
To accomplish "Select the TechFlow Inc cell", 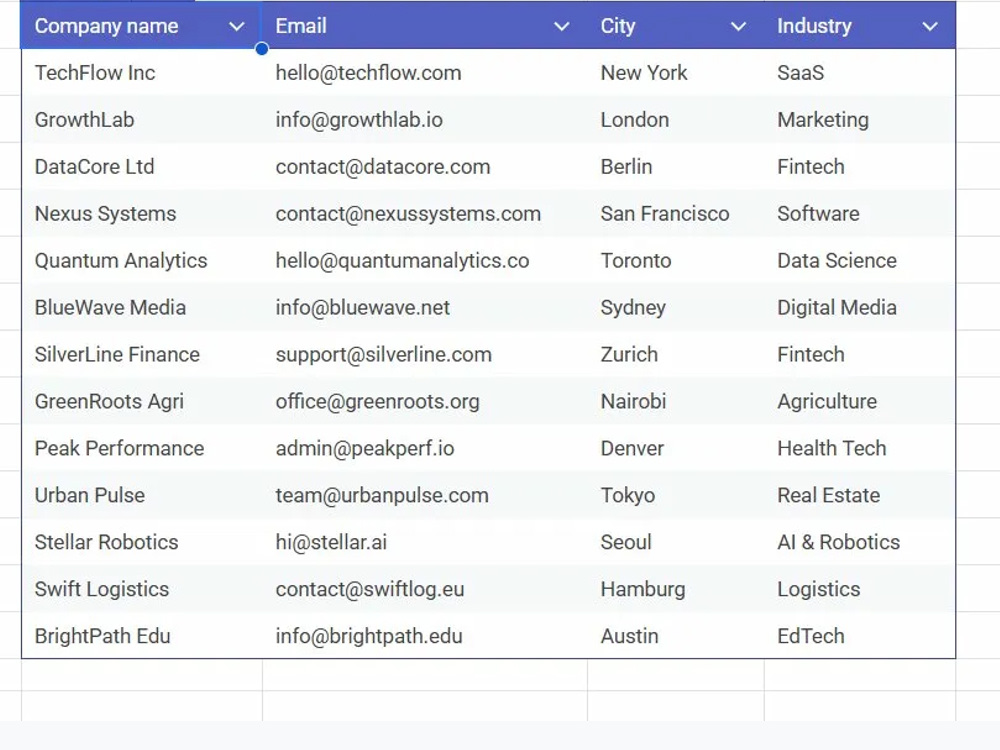I will click(142, 73).
